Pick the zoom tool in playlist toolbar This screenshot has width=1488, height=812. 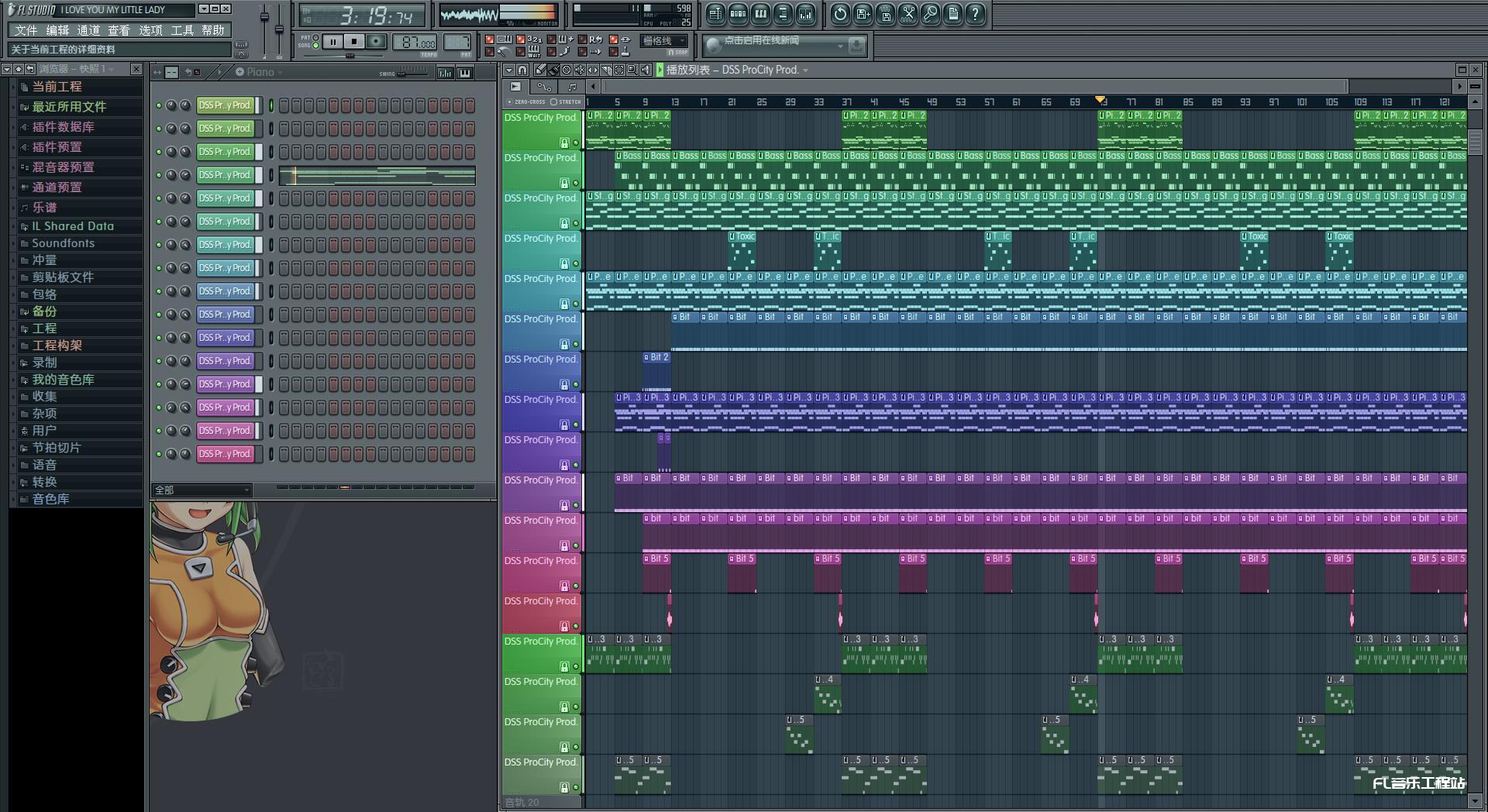pos(632,70)
